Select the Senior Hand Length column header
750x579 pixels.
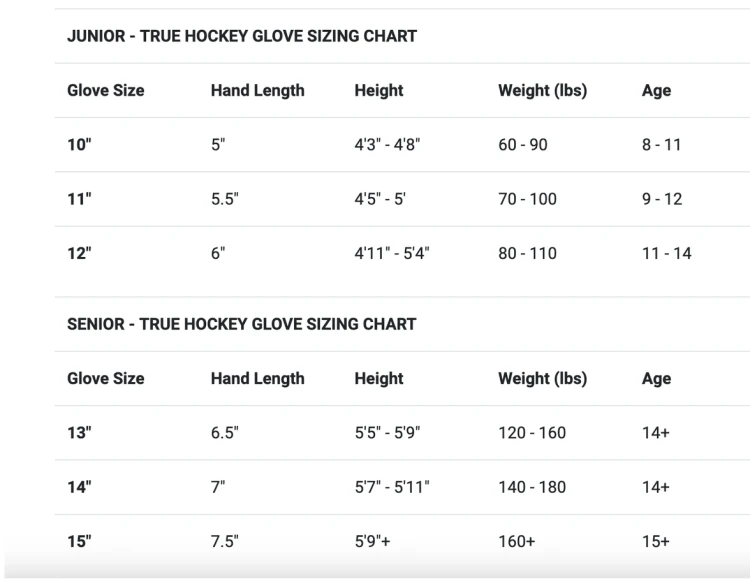[258, 378]
